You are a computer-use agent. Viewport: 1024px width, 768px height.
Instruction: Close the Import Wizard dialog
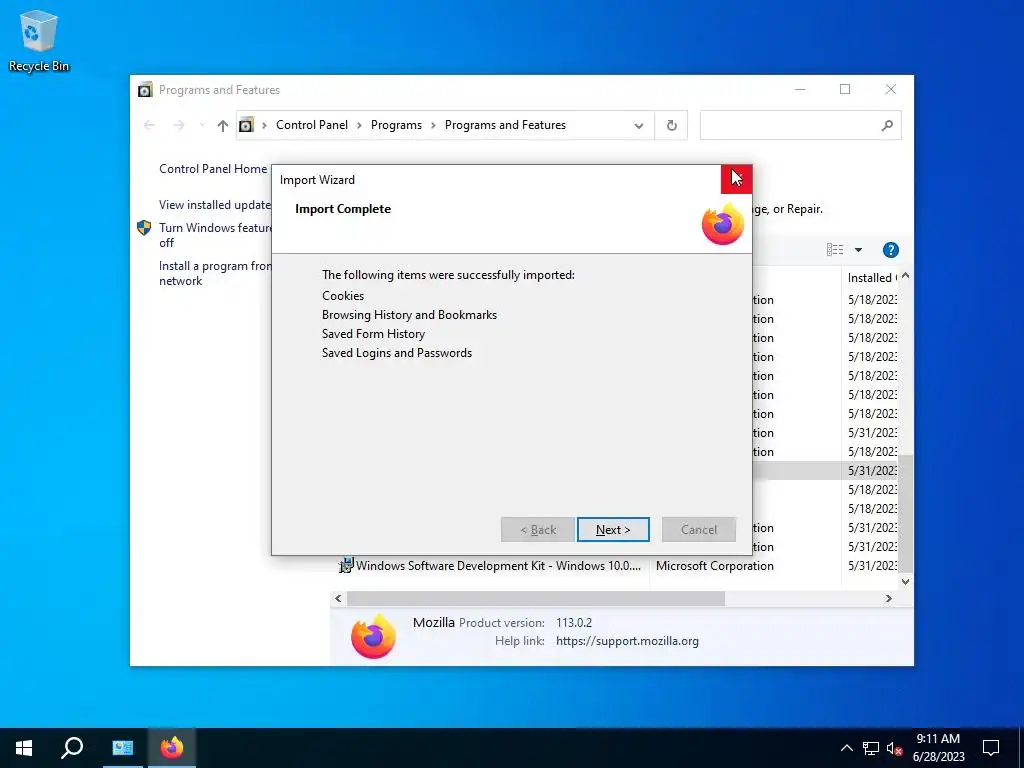pos(736,179)
